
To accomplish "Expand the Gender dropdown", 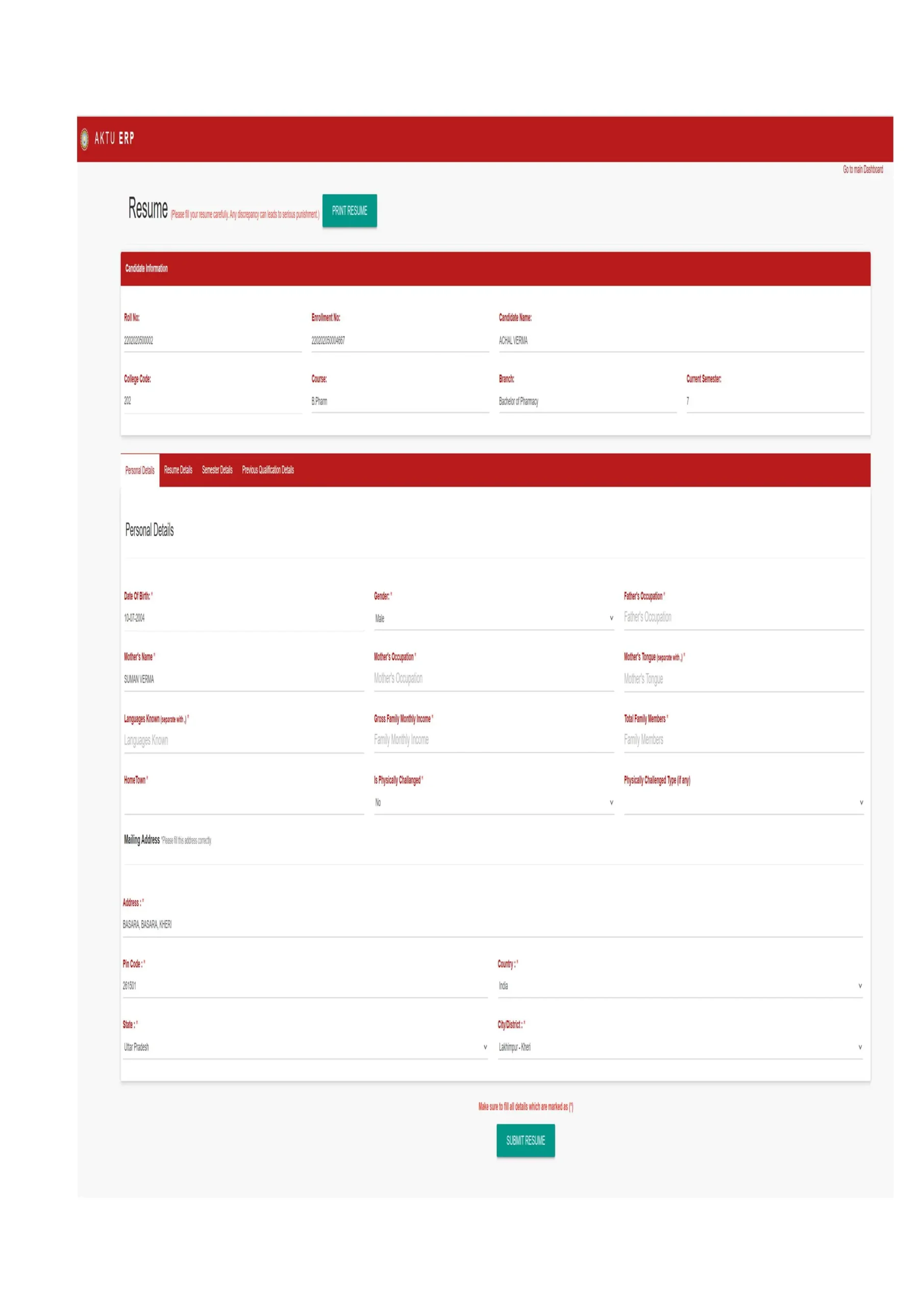I will [493, 618].
